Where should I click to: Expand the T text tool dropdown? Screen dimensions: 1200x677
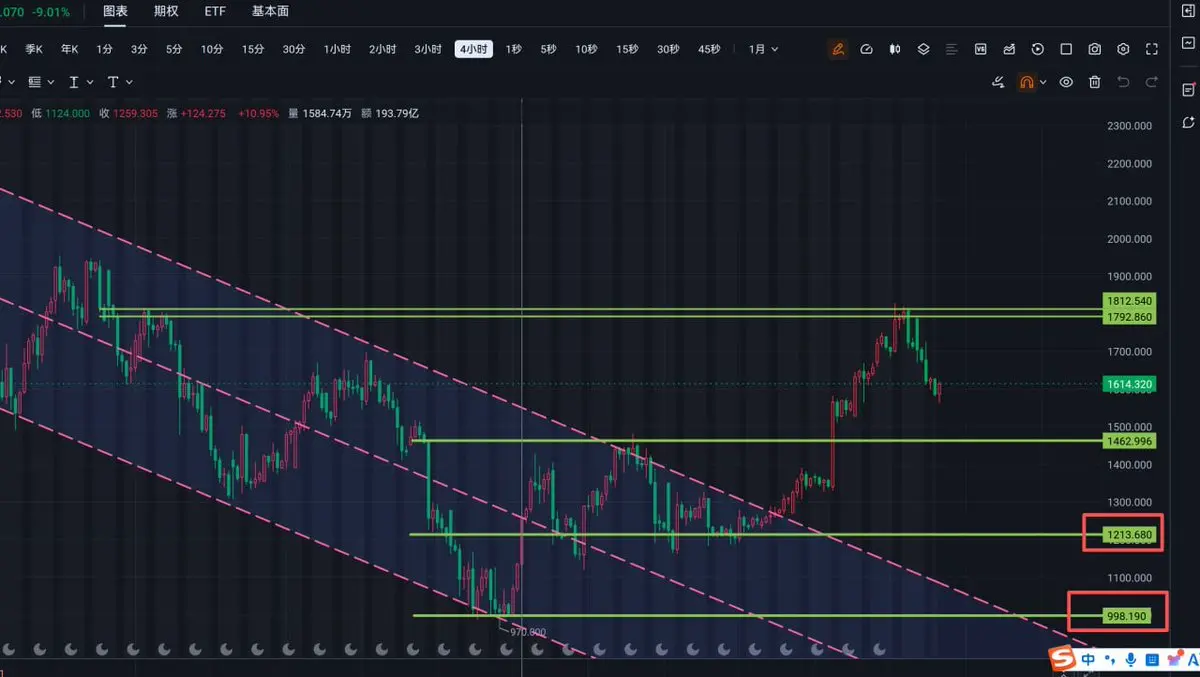(129, 82)
